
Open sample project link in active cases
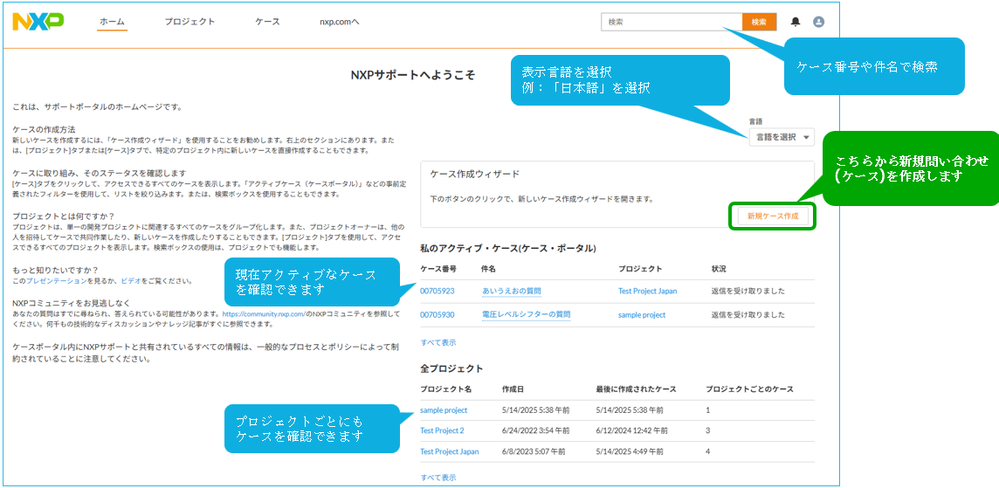[x=642, y=315]
